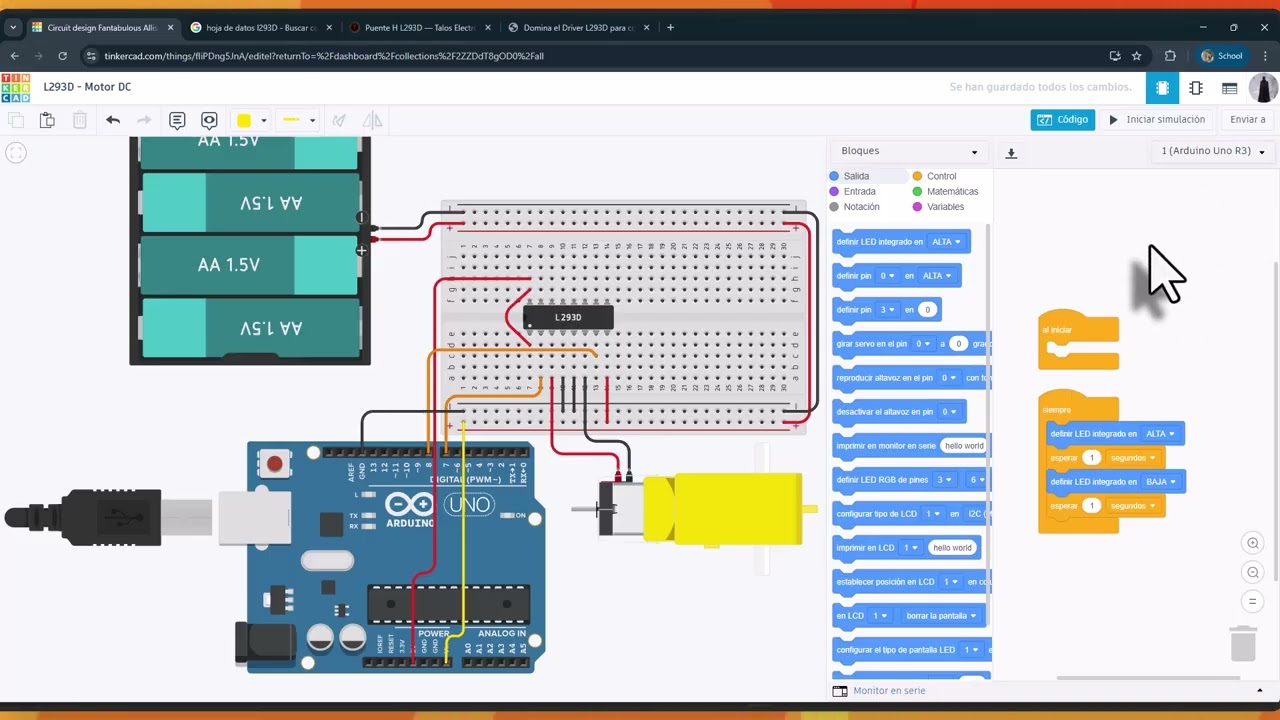The image size is (1280, 720).
Task: Click the blocks workspace trash can
Action: coord(1243,643)
